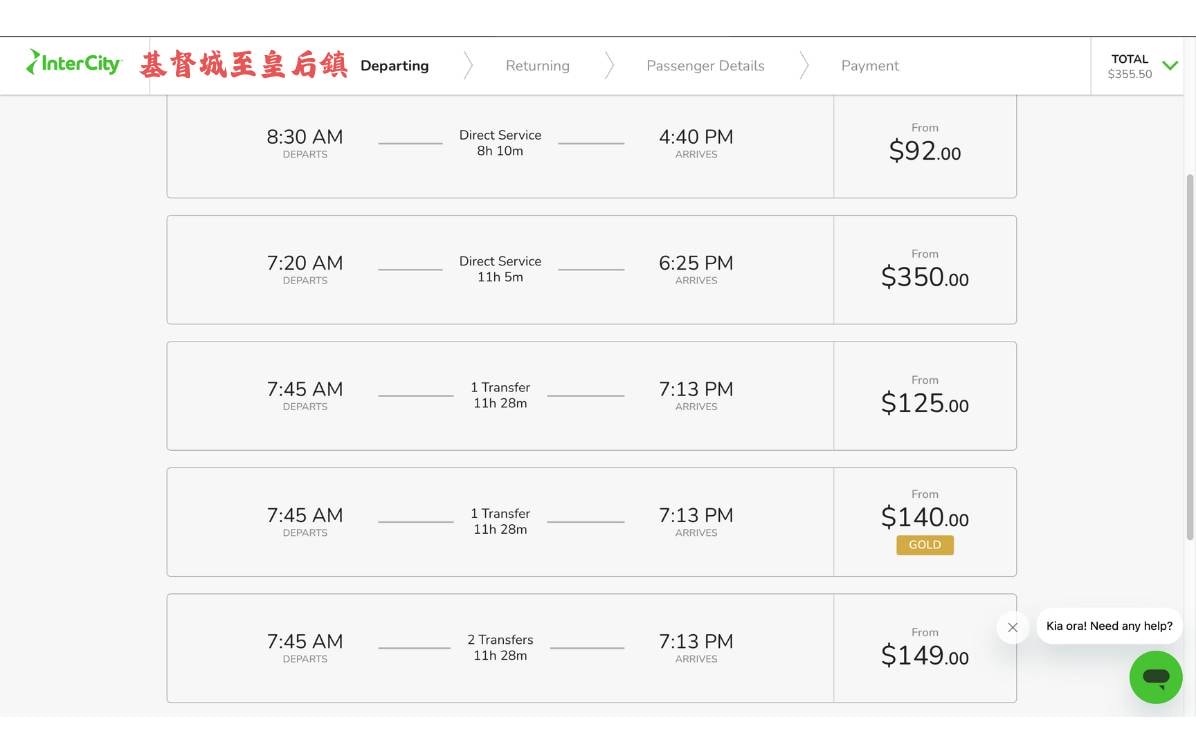Open the 'Kia ora! Need any help?' message

pyautogui.click(x=1109, y=626)
